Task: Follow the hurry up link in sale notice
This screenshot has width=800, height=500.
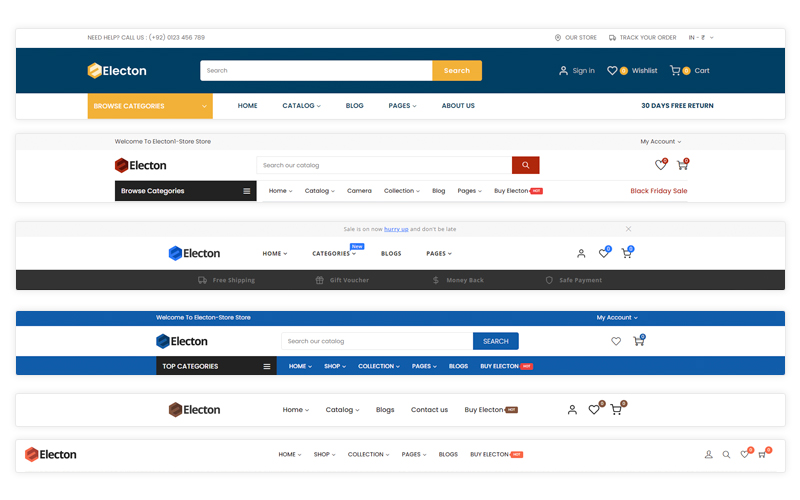Action: pos(396,229)
